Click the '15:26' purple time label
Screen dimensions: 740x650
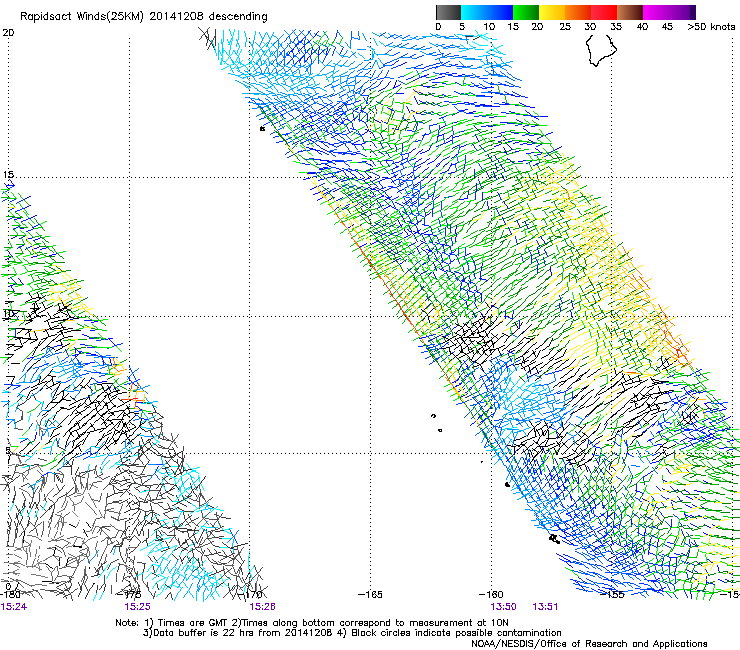262,607
